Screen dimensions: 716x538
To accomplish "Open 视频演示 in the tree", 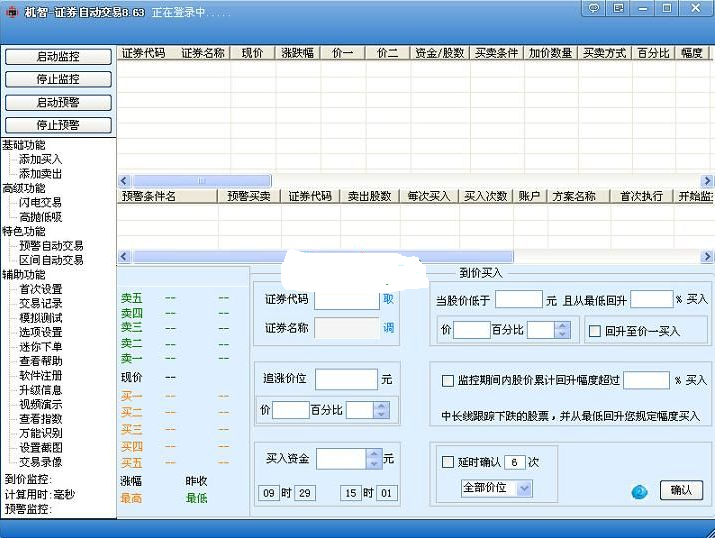I will pyautogui.click(x=40, y=404).
